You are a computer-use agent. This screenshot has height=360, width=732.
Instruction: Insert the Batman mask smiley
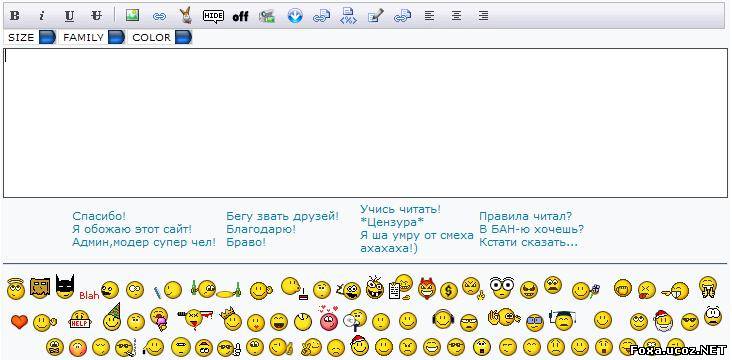coord(65,287)
